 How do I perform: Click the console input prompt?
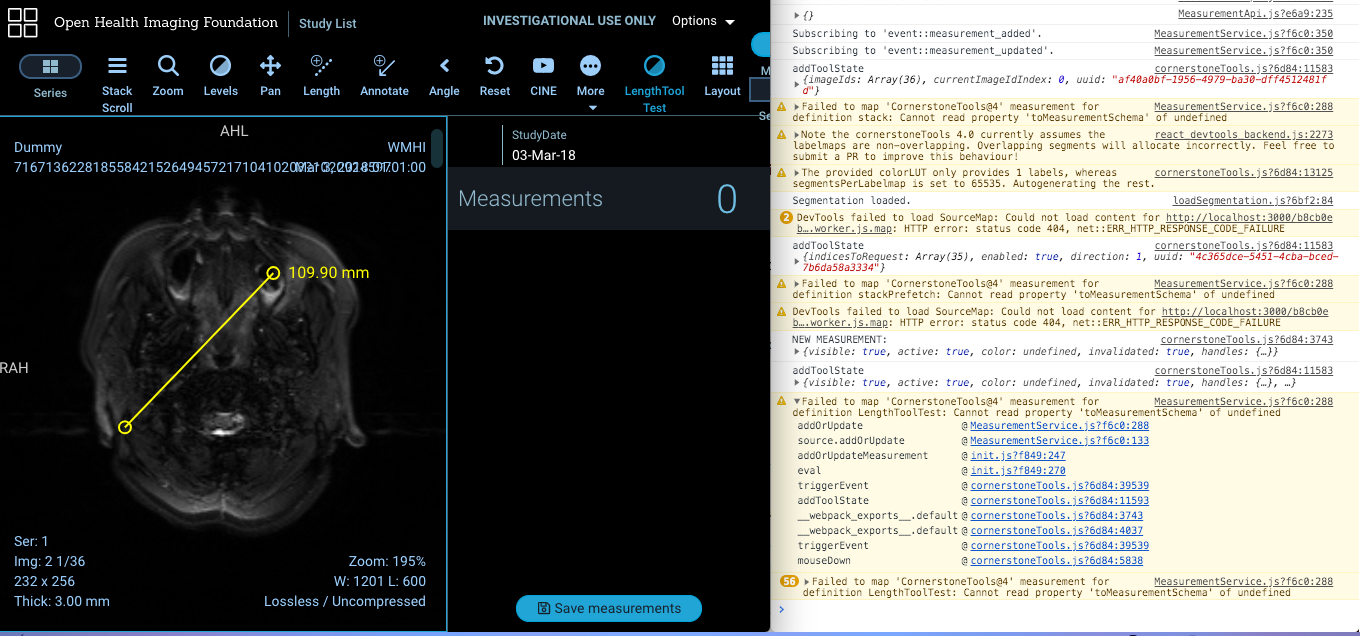[1070, 609]
